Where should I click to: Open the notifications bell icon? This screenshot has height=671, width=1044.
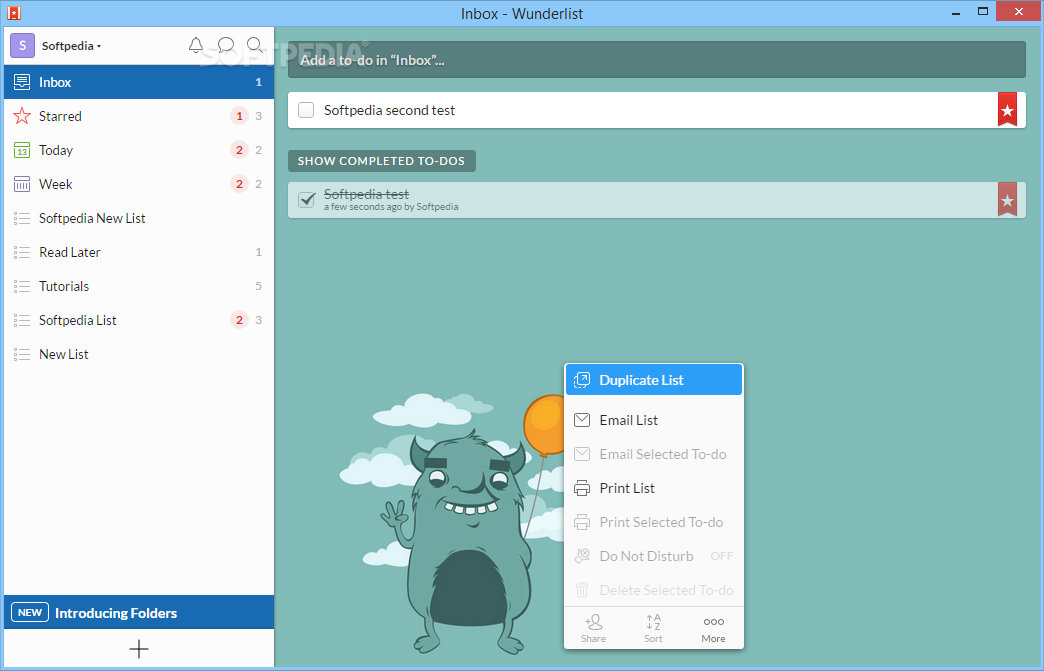[196, 45]
